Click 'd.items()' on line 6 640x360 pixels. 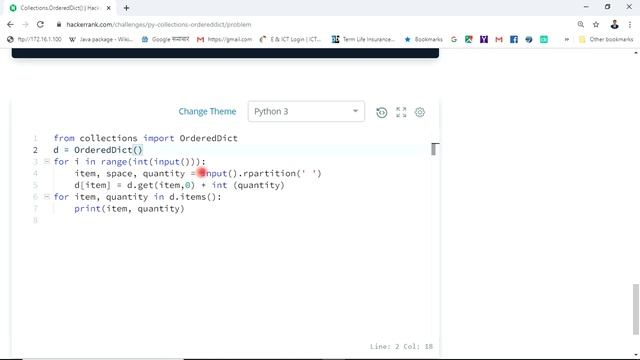pyautogui.click(x=193, y=197)
